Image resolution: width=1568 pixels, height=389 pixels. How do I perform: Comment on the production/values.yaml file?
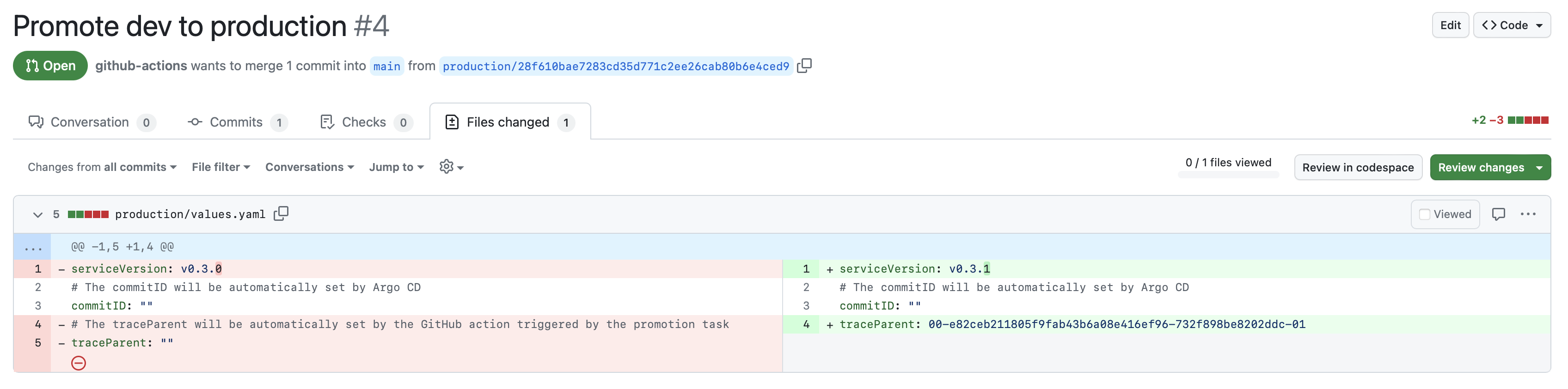click(x=1498, y=214)
